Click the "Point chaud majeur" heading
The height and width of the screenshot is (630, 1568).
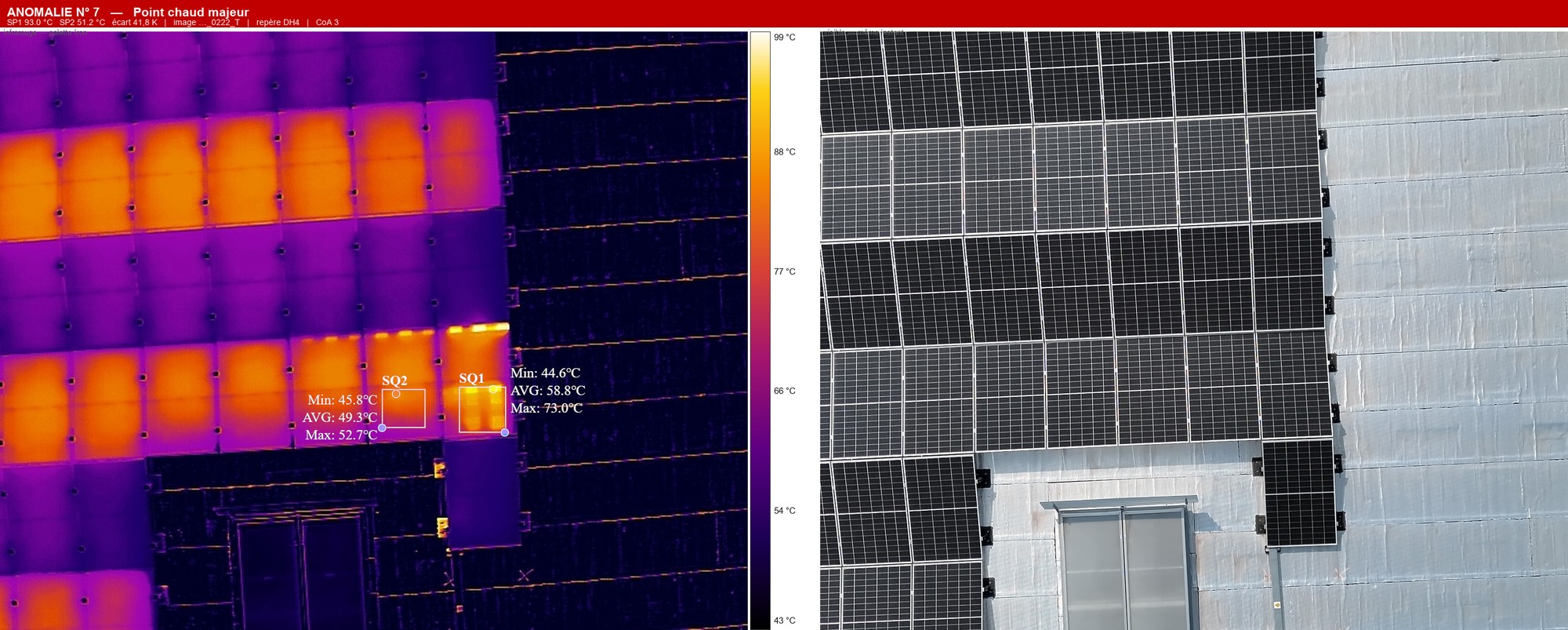[x=191, y=12]
